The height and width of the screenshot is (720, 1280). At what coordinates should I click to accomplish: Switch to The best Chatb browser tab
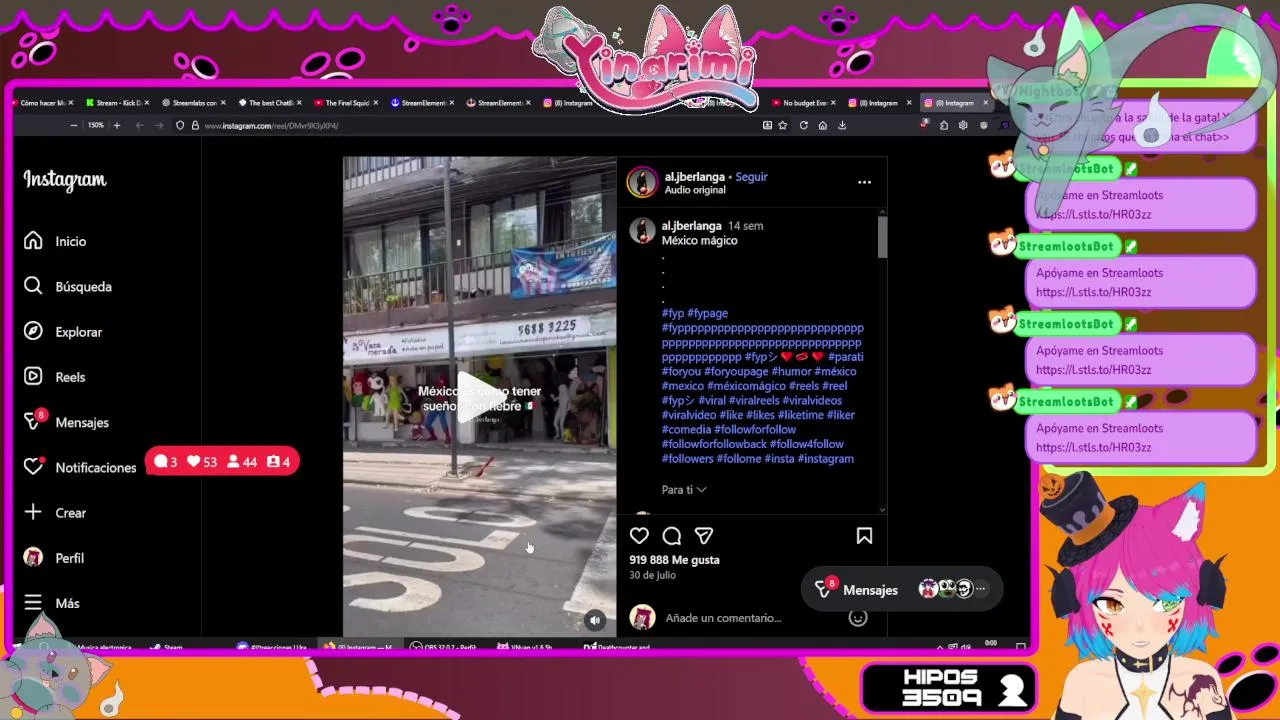coord(269,103)
